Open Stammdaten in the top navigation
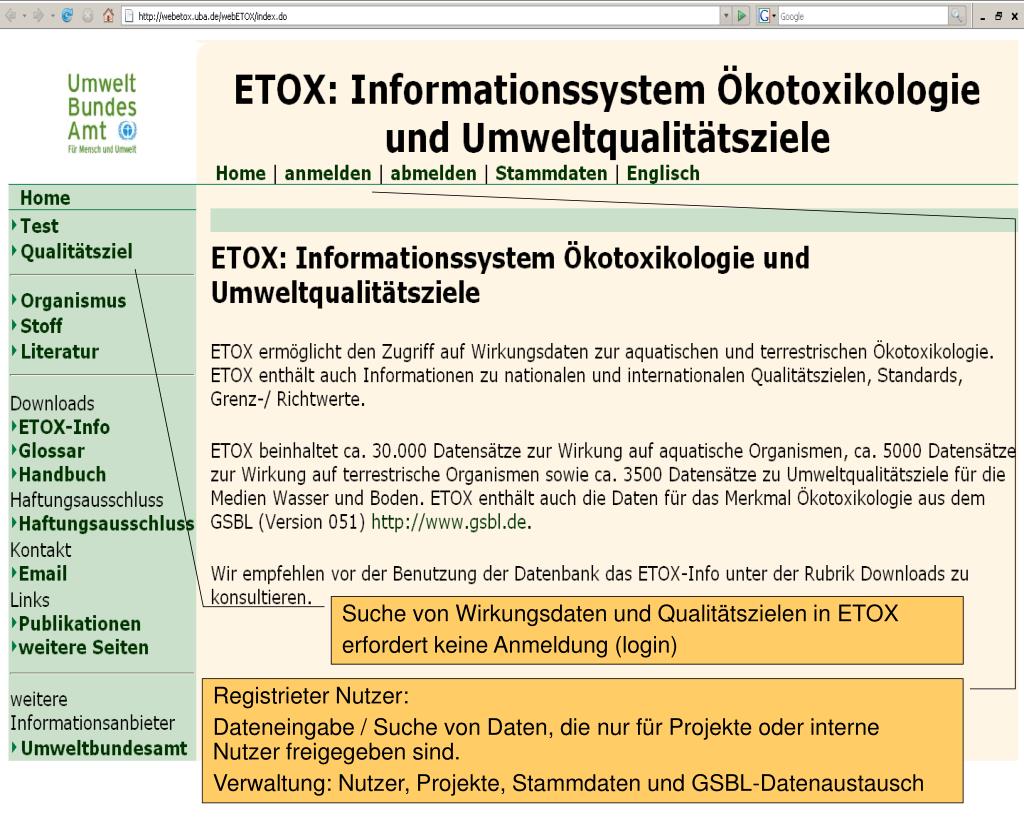 pyautogui.click(x=551, y=174)
